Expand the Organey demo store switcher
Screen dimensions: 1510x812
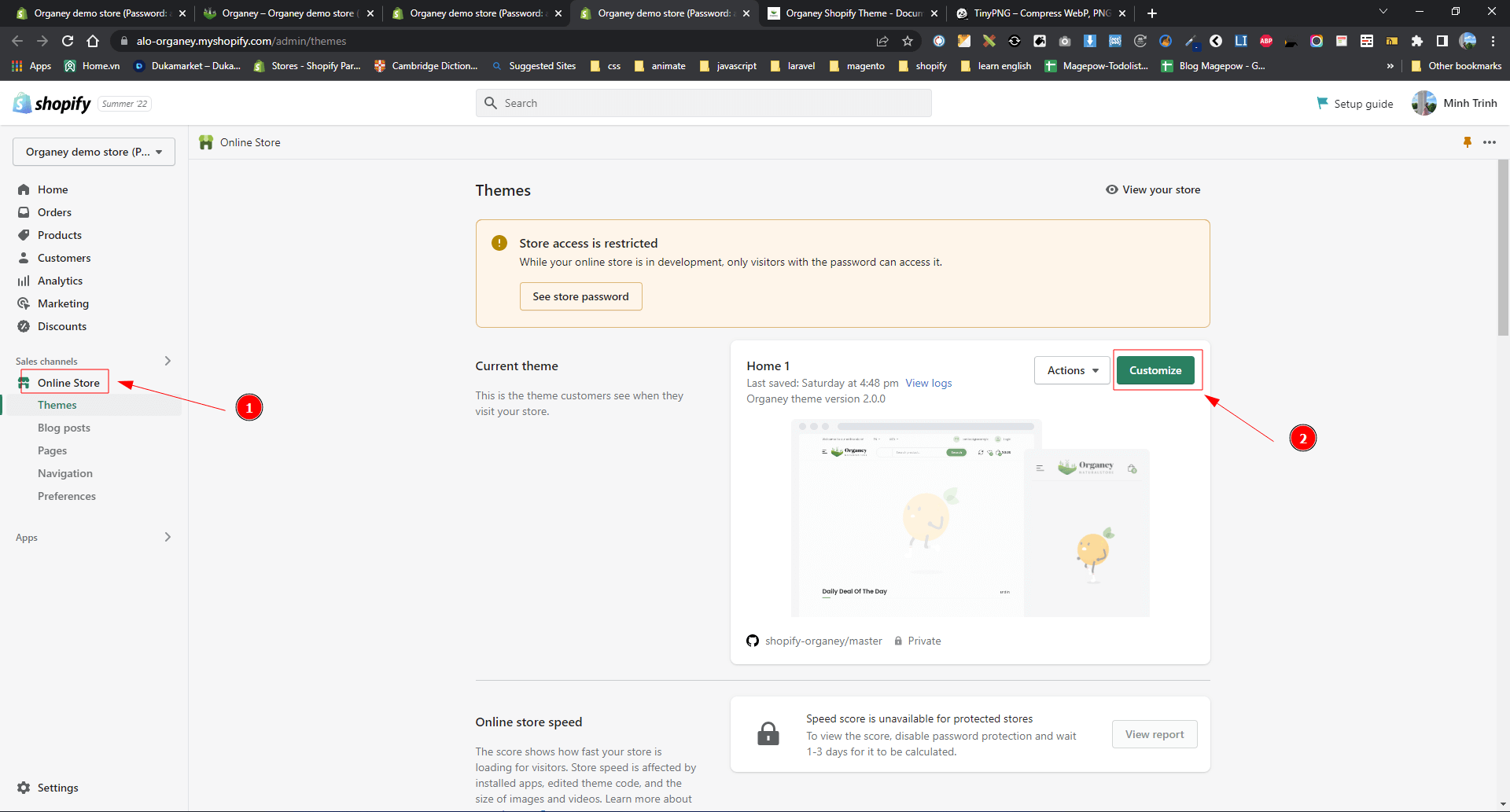pyautogui.click(x=94, y=152)
